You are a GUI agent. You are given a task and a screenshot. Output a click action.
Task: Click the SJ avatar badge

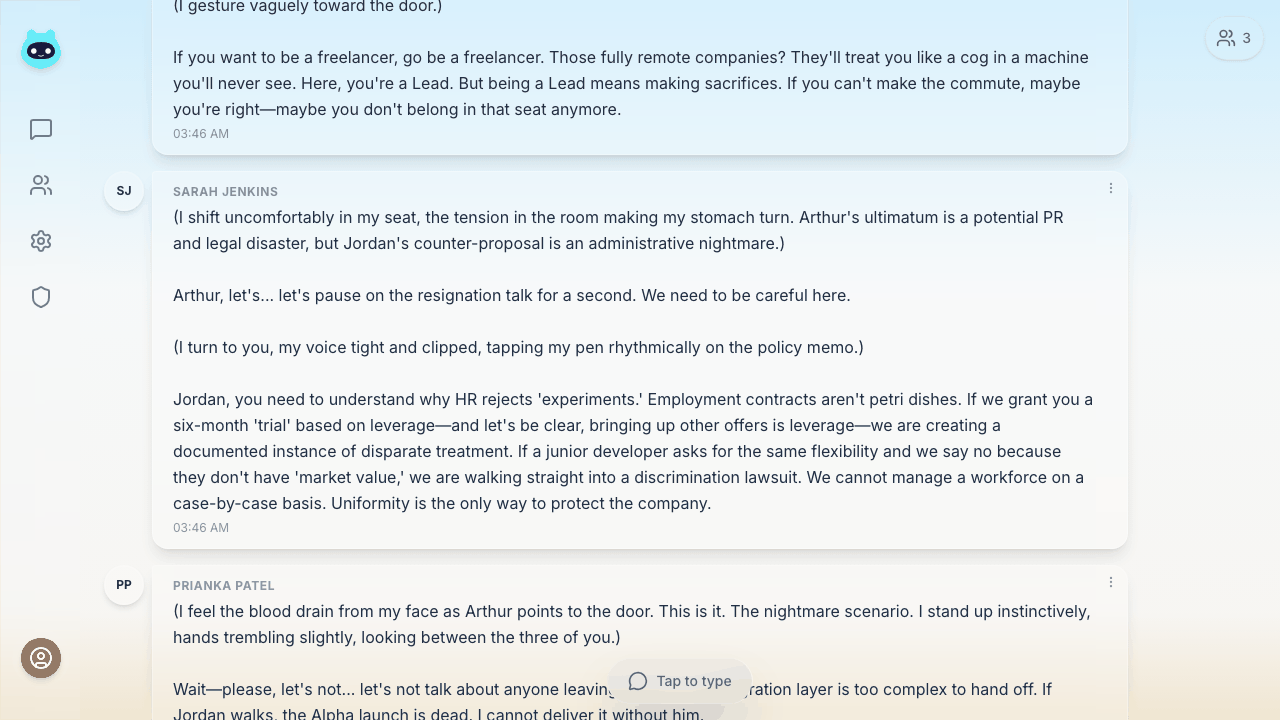click(124, 191)
